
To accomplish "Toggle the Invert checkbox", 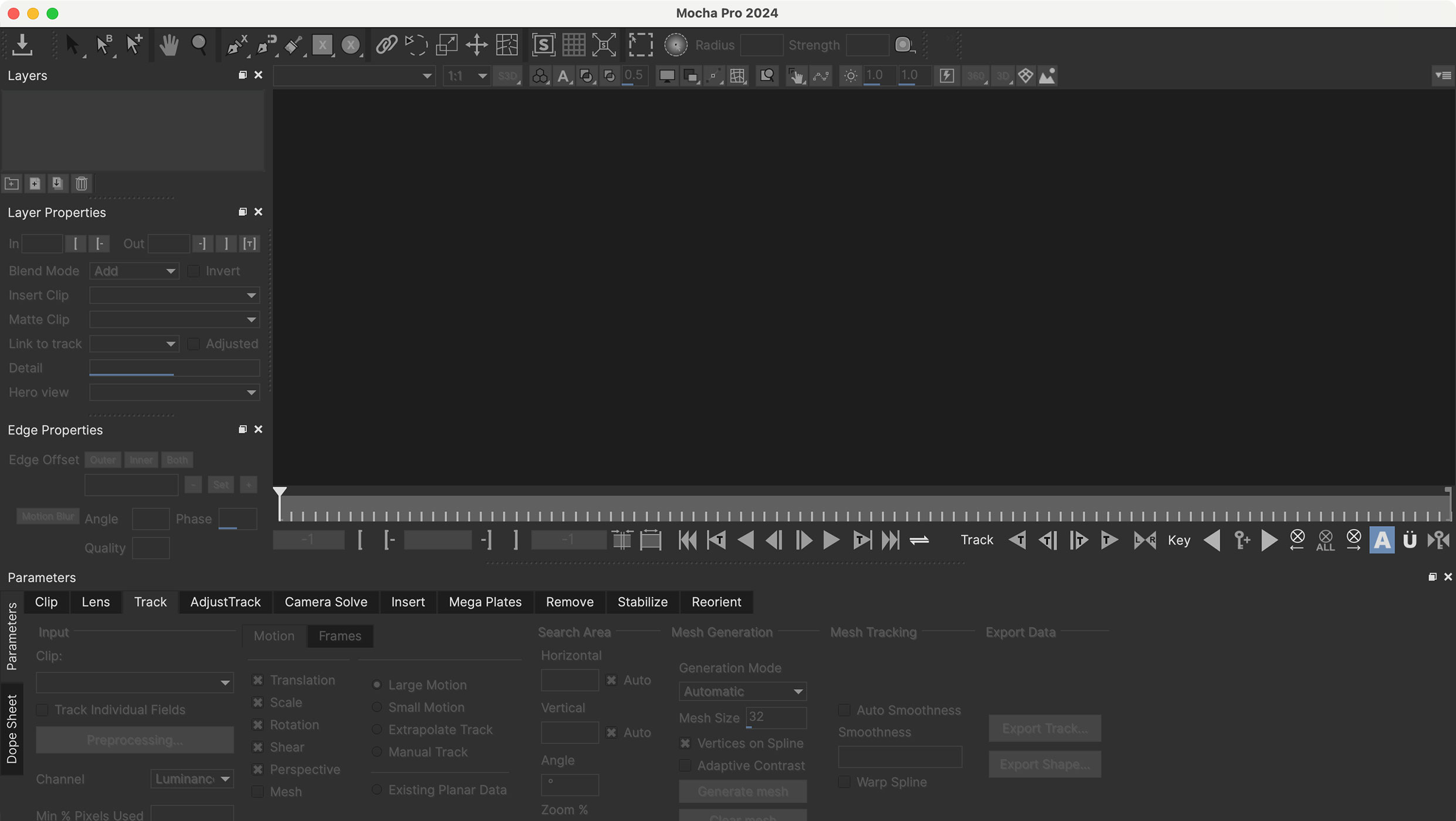I will [x=193, y=271].
